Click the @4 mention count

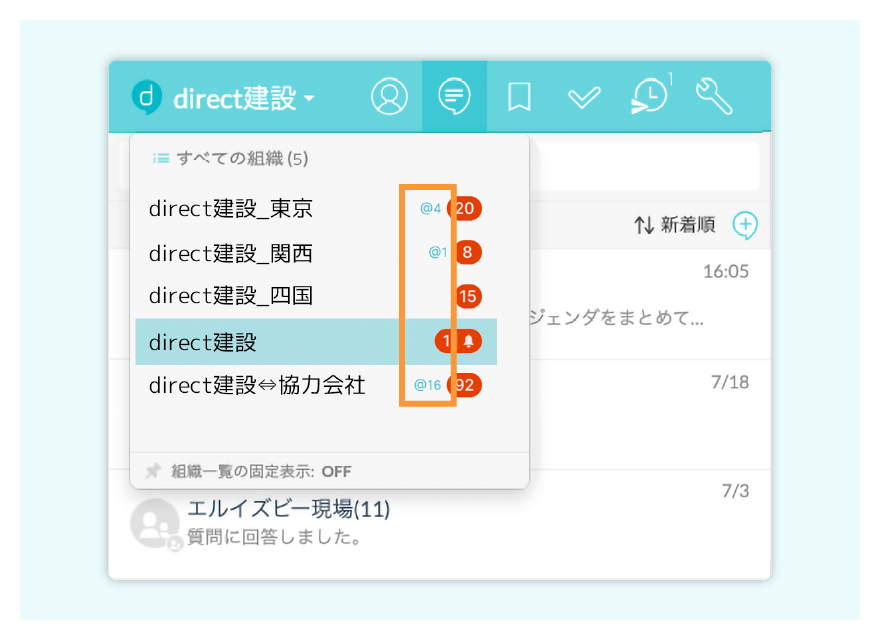click(430, 208)
